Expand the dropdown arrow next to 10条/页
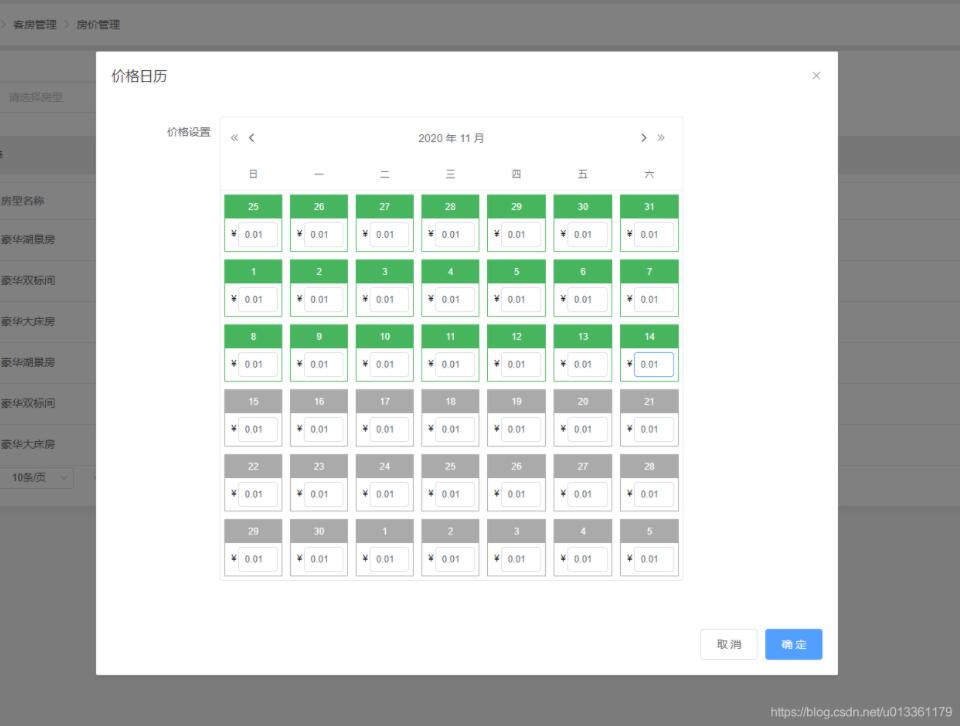Image resolution: width=961 pixels, height=726 pixels. tap(65, 478)
